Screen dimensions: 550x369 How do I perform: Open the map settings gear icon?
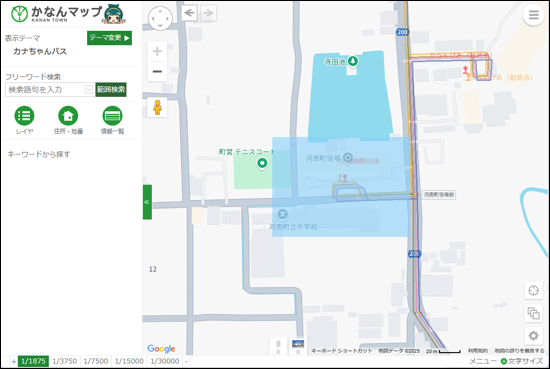point(533,336)
